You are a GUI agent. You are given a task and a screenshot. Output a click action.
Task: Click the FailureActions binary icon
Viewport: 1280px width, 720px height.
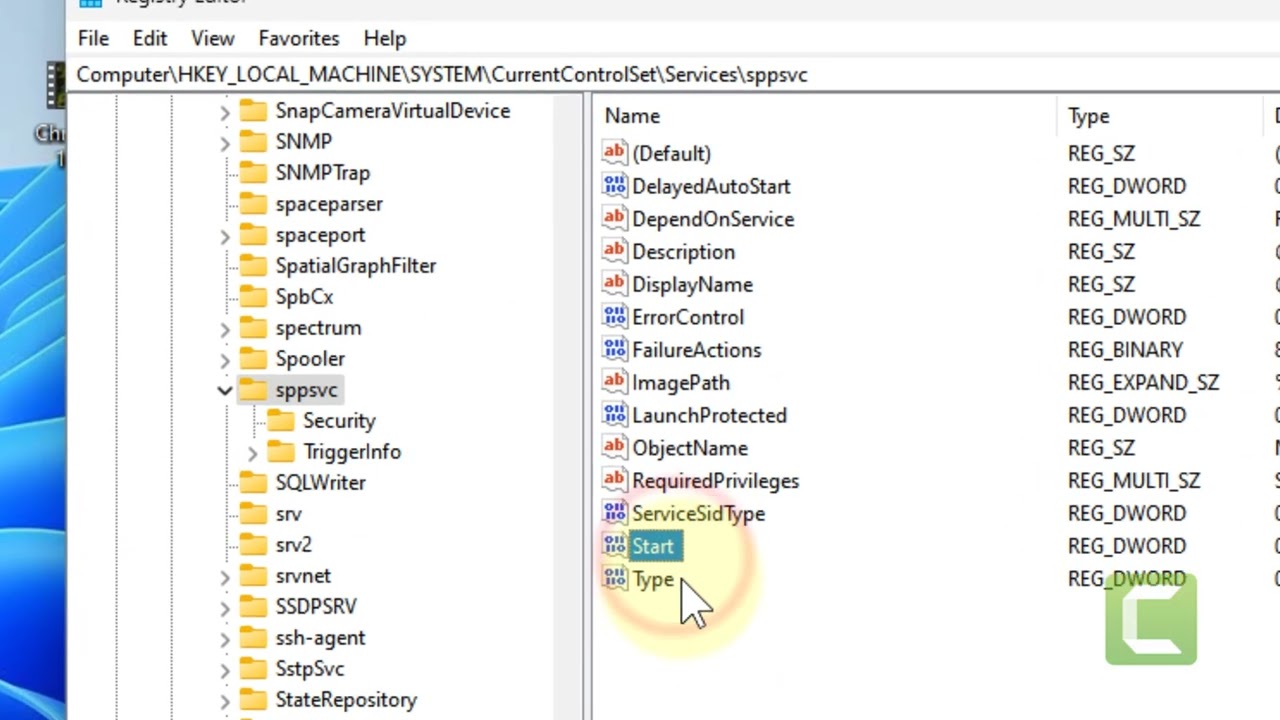pyautogui.click(x=615, y=350)
